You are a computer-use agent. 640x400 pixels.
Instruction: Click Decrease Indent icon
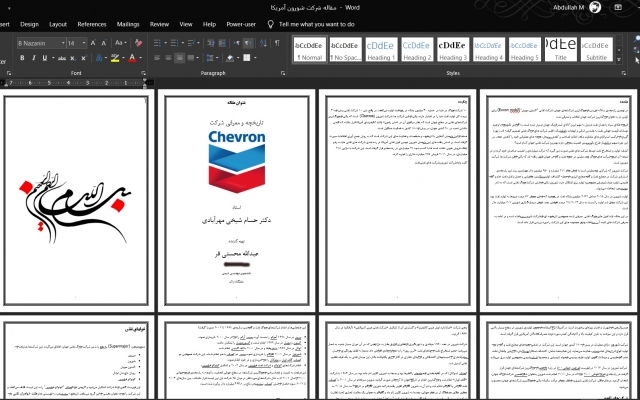(211, 43)
